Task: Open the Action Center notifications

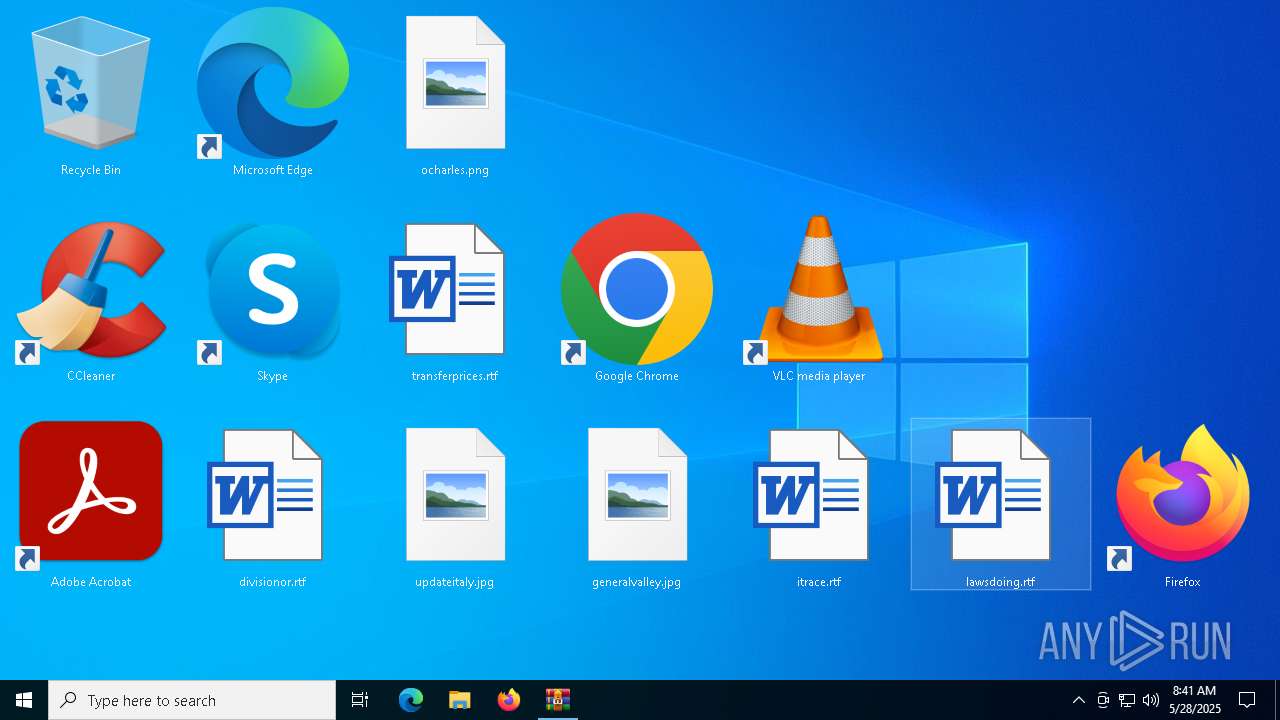Action: [x=1247, y=700]
